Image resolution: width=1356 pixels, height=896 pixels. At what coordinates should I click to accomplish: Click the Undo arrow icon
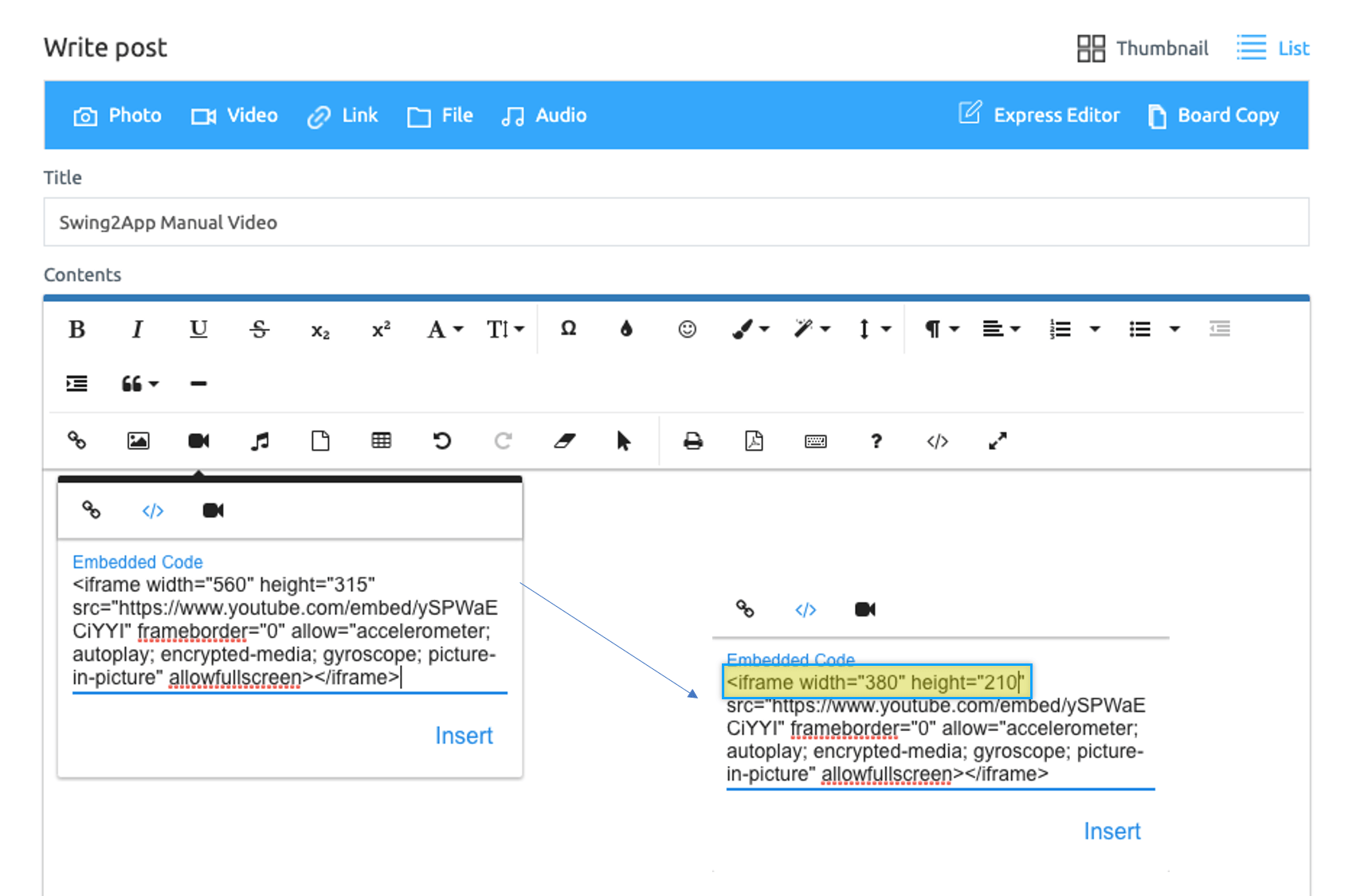point(442,440)
